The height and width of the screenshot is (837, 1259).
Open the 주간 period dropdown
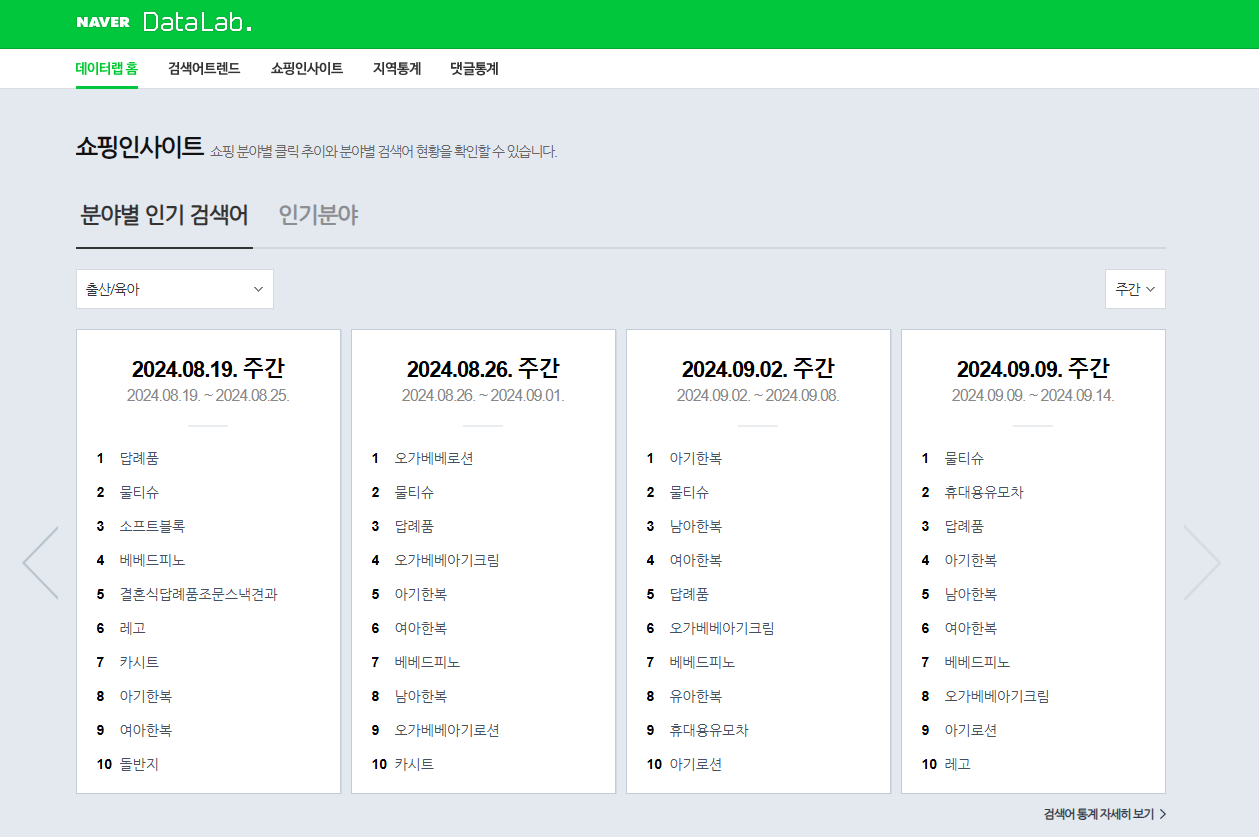[1135, 288]
